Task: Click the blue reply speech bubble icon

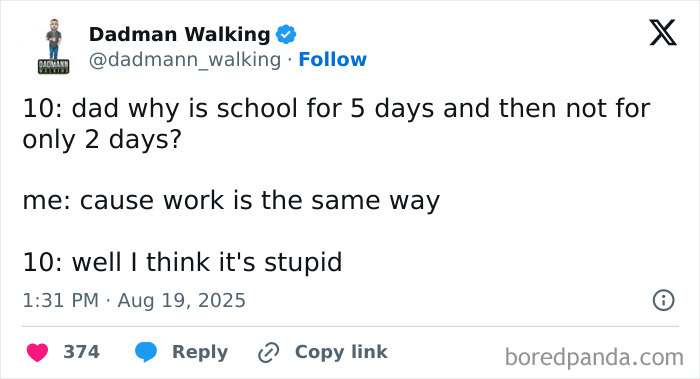Action: click(x=146, y=352)
